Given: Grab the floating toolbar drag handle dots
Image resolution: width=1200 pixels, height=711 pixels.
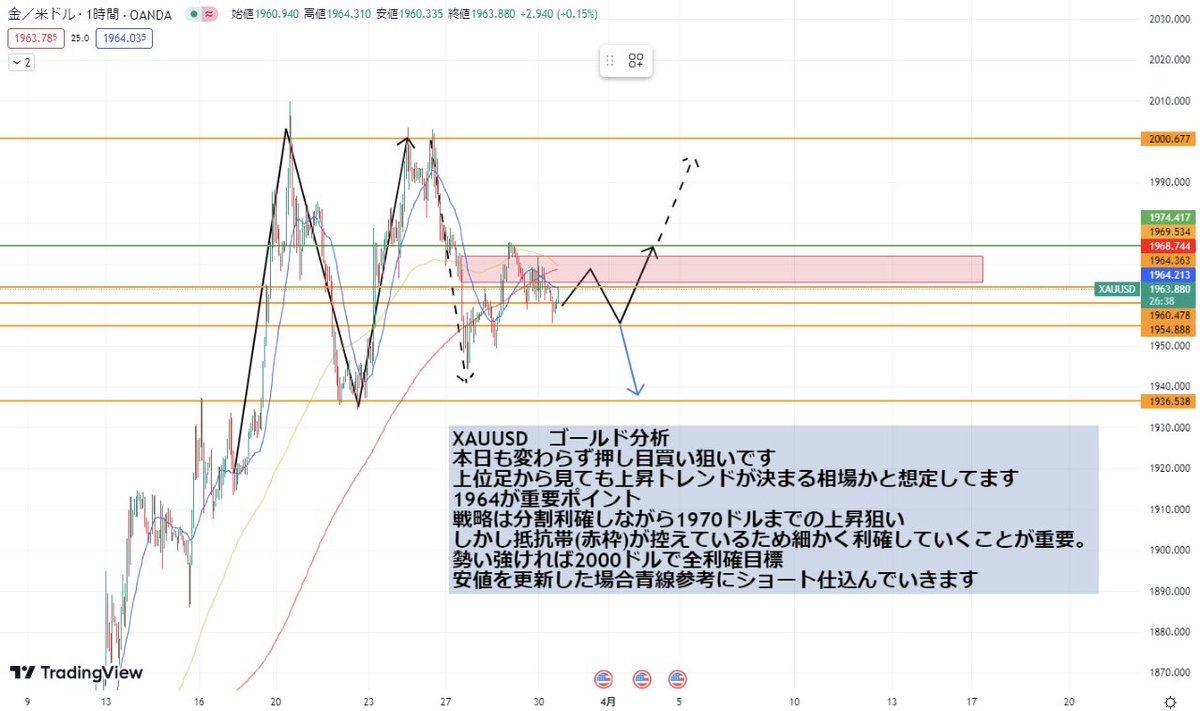Looking at the screenshot, I should pyautogui.click(x=610, y=61).
